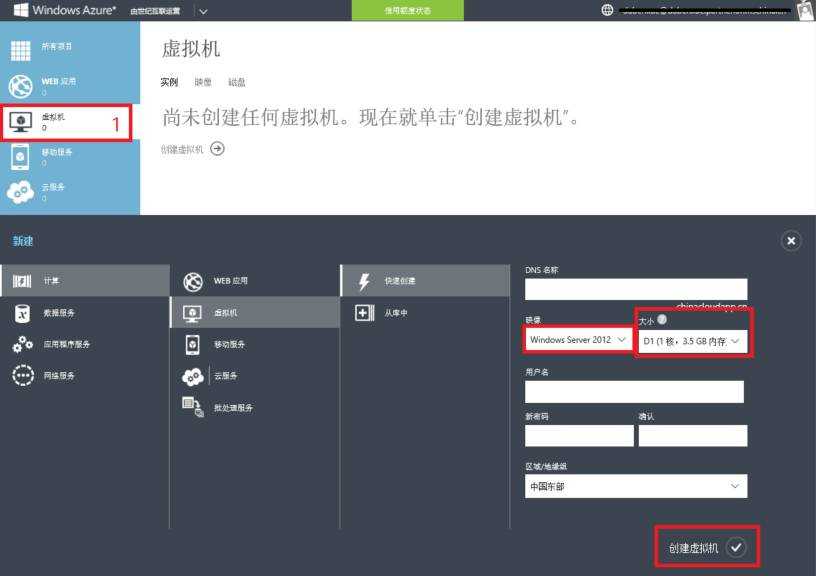Open 所有项目 grid icon in sidebar
Screen dimensions: 816x576
click(20, 50)
